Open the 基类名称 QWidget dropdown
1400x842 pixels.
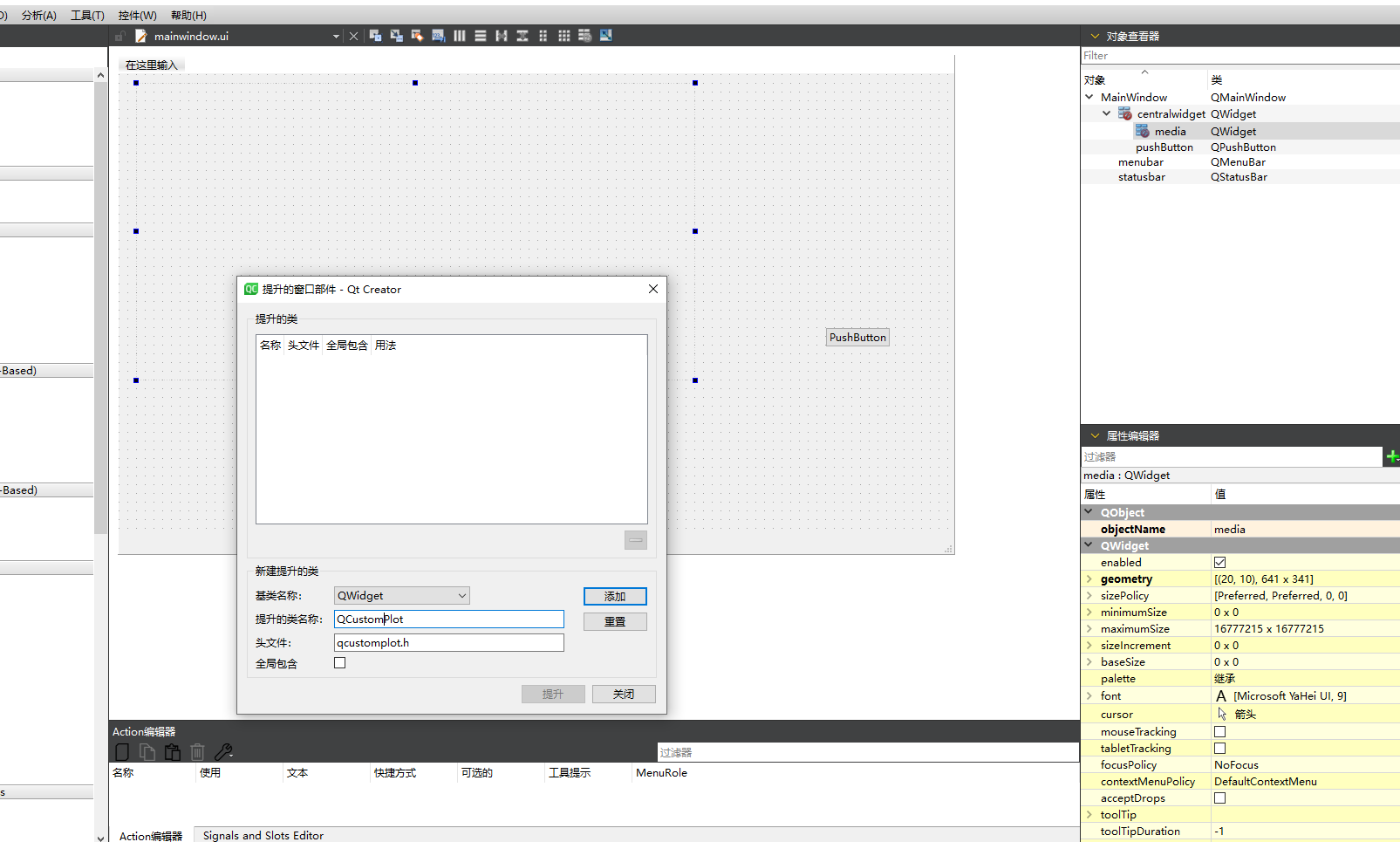pos(401,596)
